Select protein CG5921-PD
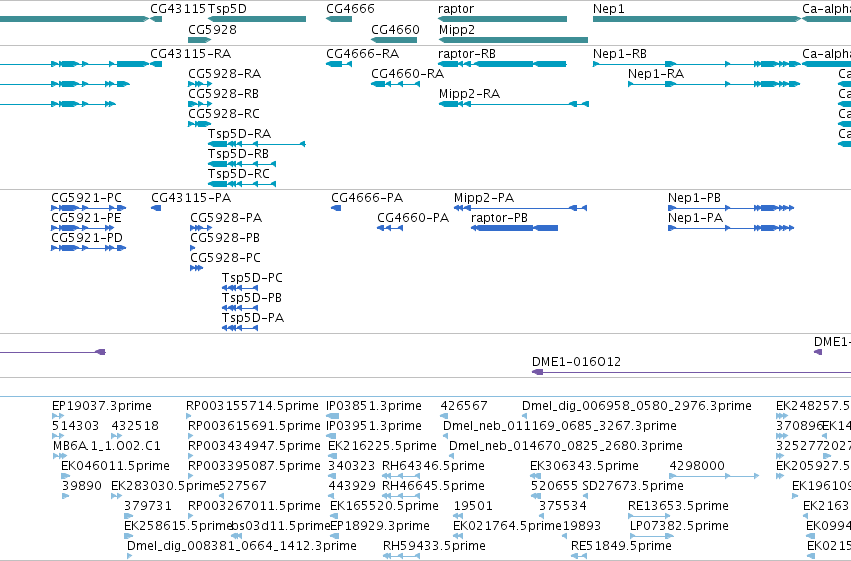The image size is (851, 561). [89, 248]
